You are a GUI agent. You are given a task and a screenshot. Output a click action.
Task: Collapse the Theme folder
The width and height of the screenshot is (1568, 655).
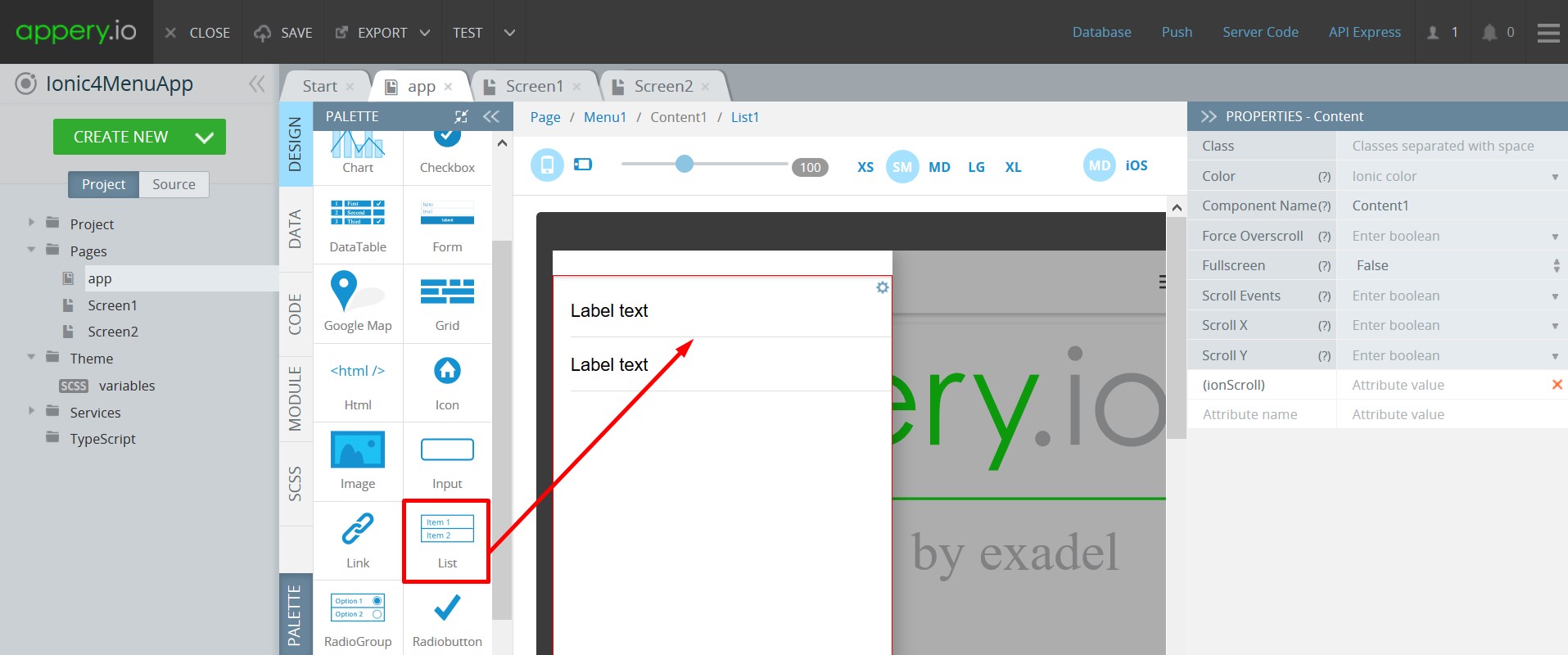pos(31,357)
